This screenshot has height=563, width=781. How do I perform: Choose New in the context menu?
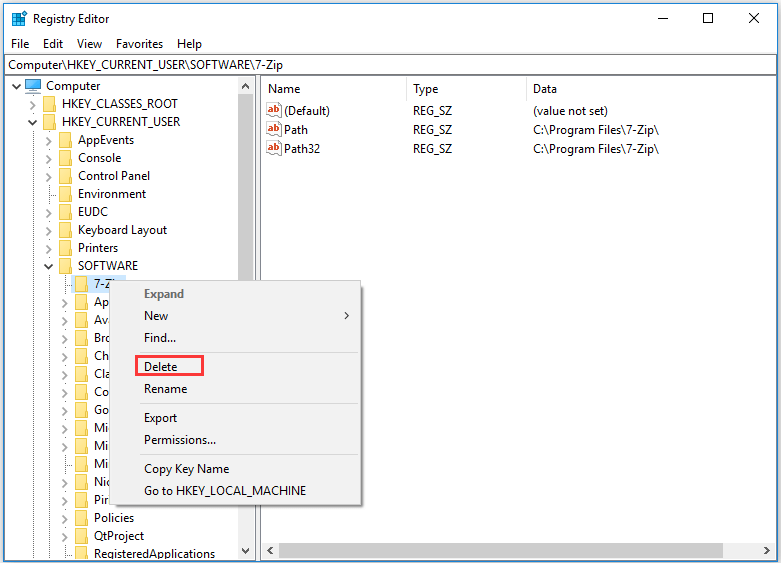point(247,316)
